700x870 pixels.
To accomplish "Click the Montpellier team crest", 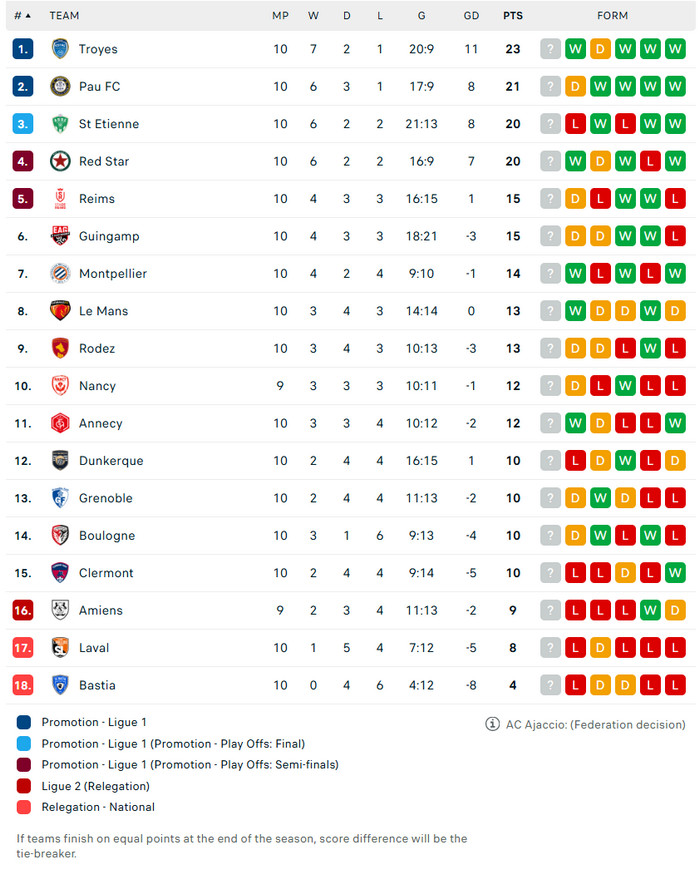I will coord(60,273).
